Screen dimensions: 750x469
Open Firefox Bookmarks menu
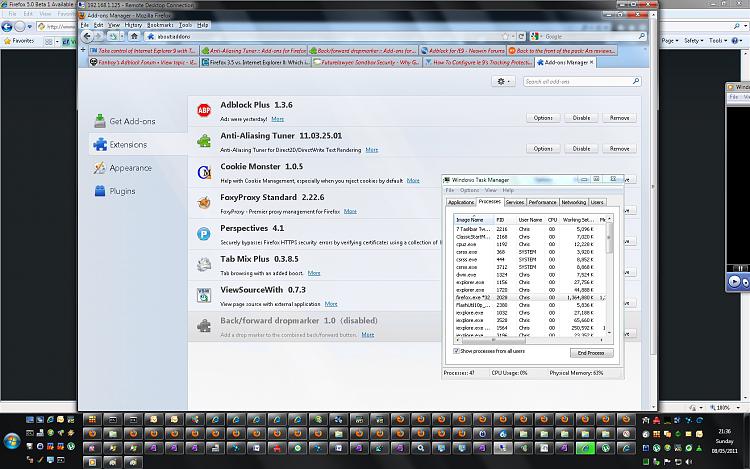click(x=160, y=25)
